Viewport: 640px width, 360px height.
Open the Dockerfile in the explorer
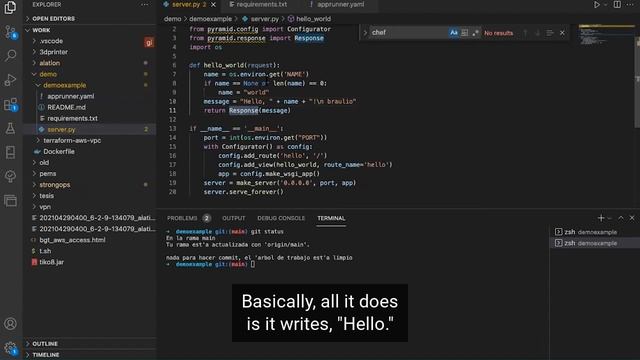(x=58, y=151)
